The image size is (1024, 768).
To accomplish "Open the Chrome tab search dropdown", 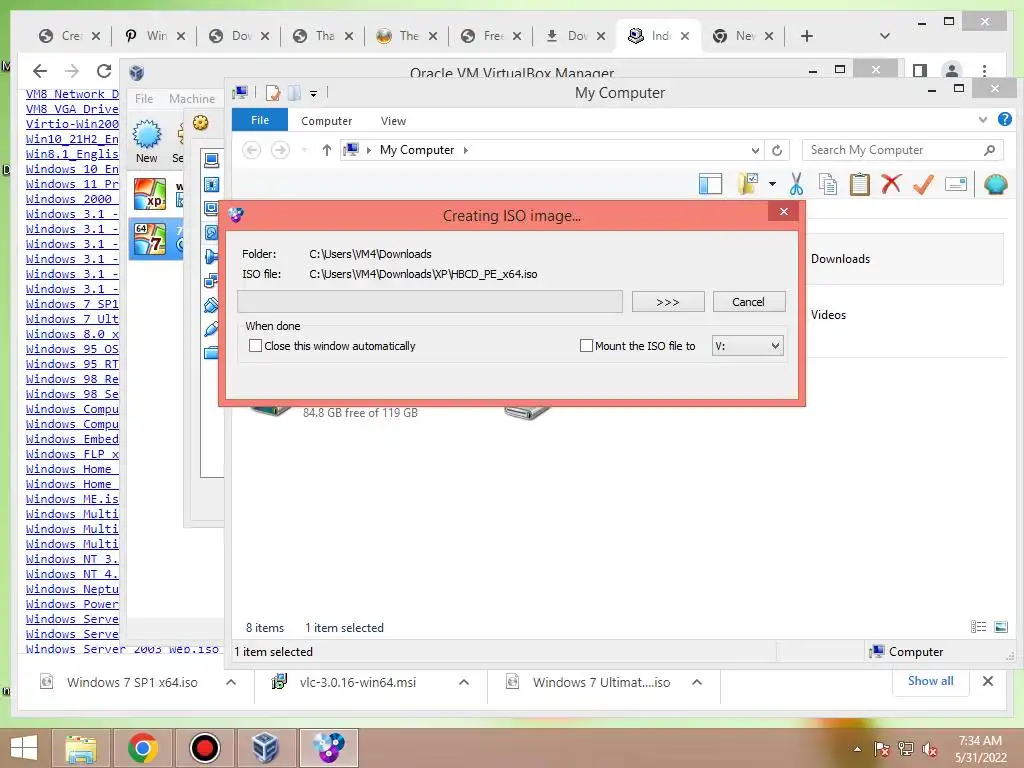I will click(885, 36).
